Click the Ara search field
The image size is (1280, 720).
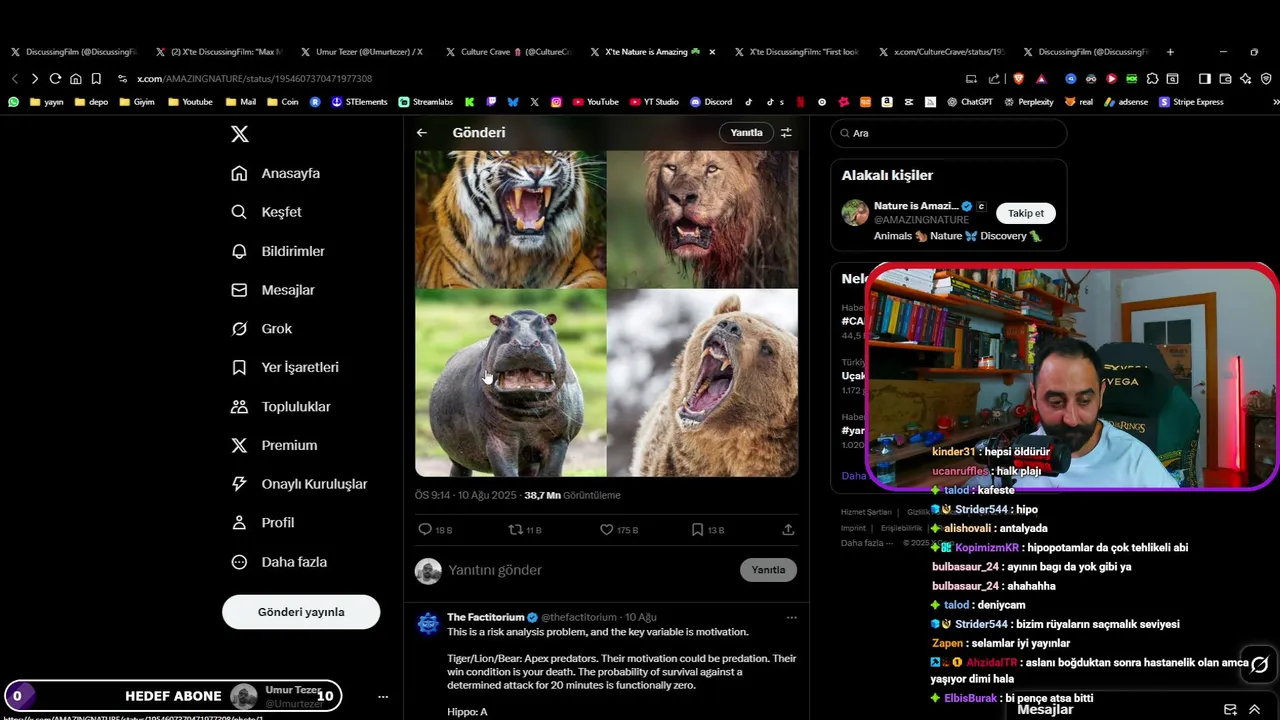948,133
